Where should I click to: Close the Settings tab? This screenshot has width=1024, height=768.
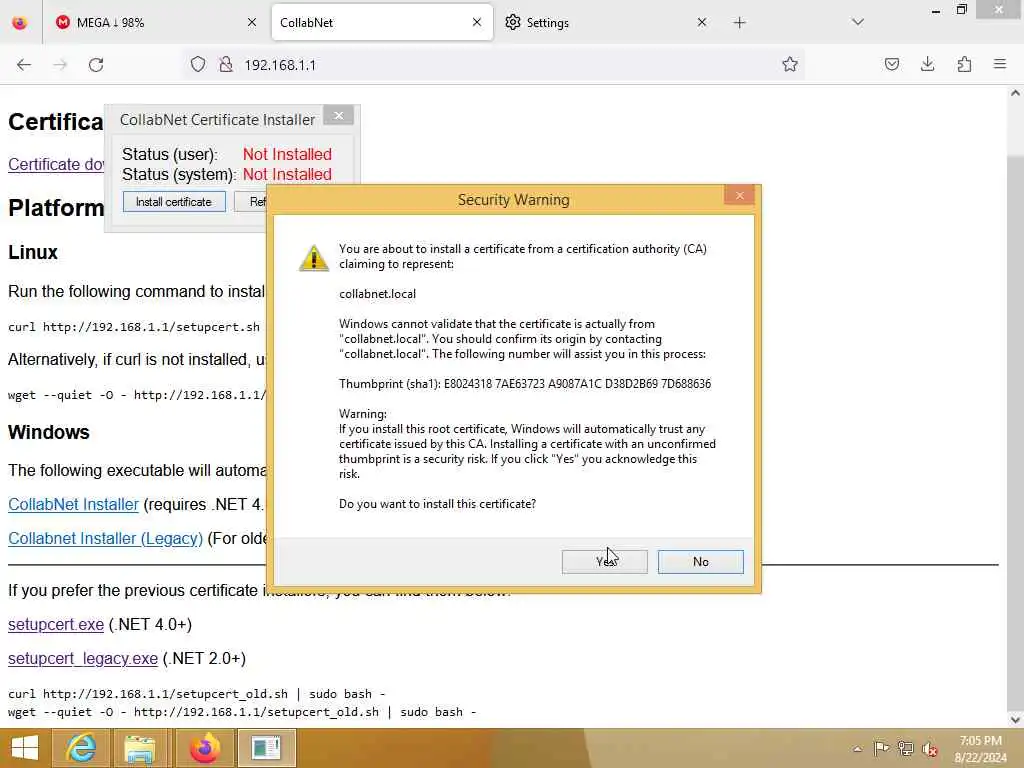pyautogui.click(x=702, y=23)
